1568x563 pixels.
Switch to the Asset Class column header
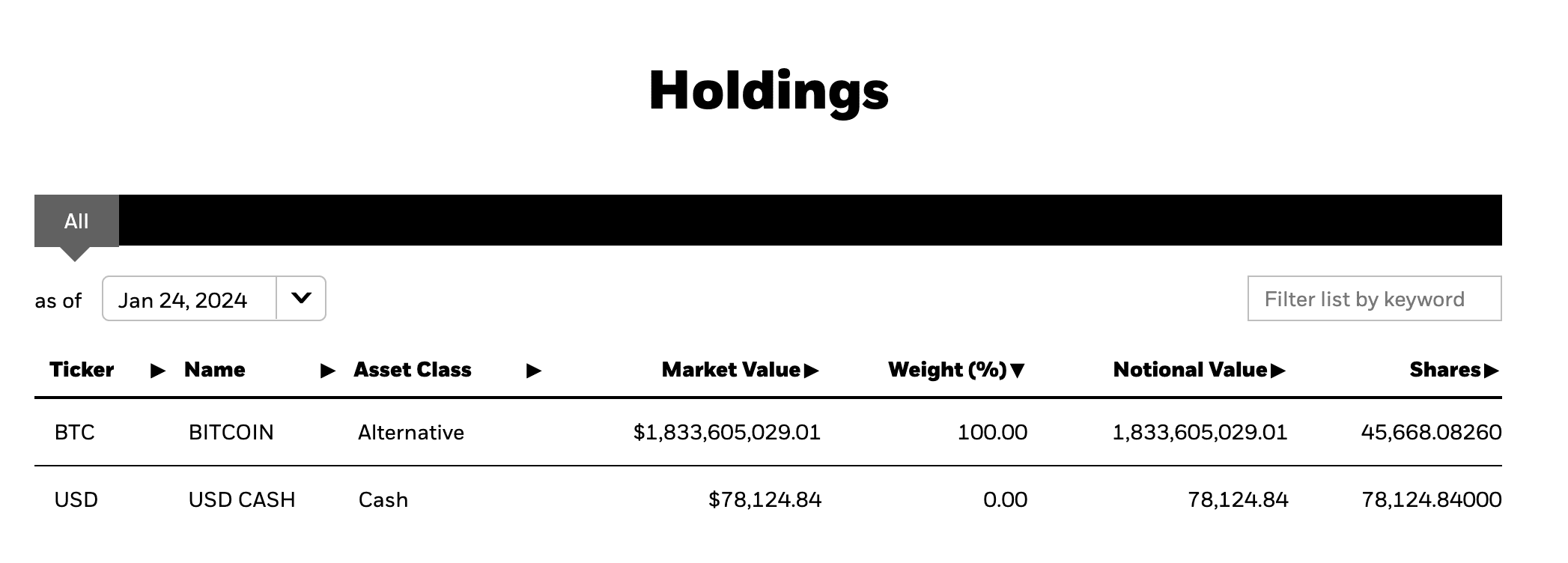413,370
